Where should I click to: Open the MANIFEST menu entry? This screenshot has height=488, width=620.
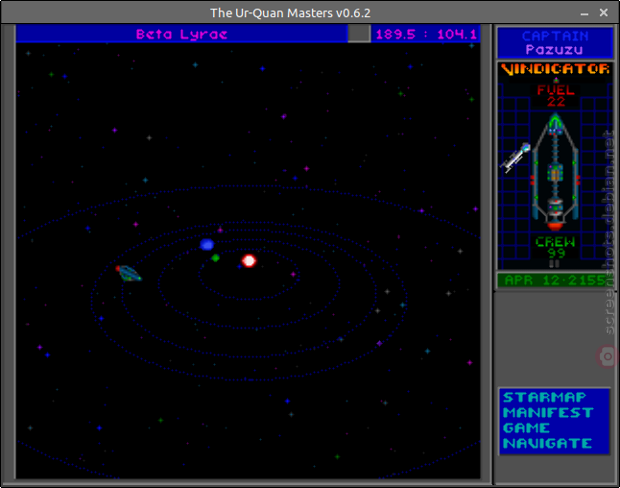point(548,413)
